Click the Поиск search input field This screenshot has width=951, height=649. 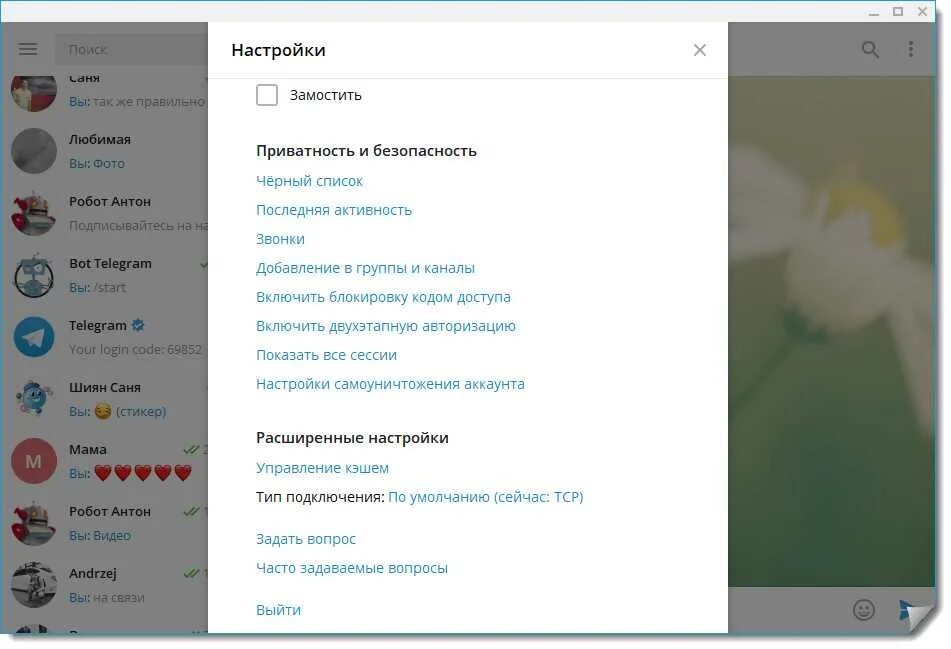(130, 48)
